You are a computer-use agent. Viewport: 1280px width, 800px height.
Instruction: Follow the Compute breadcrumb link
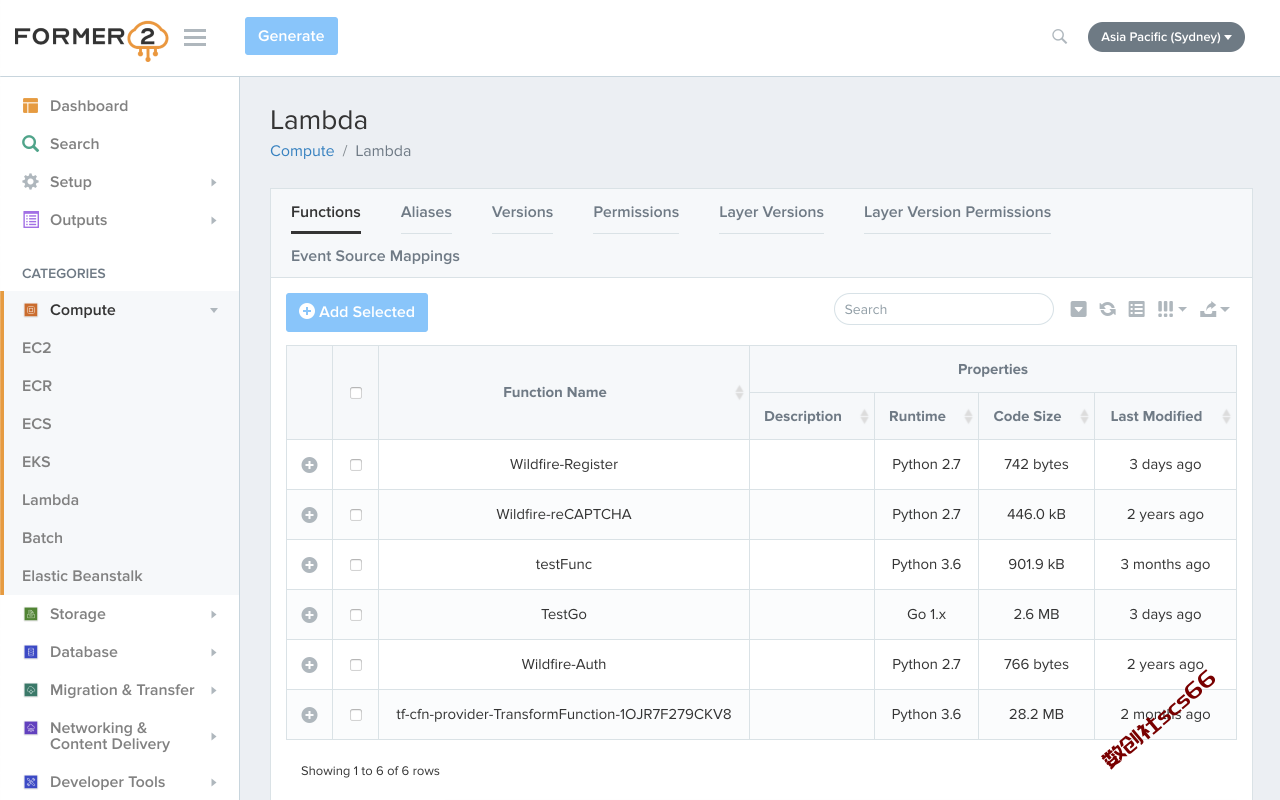click(x=302, y=151)
